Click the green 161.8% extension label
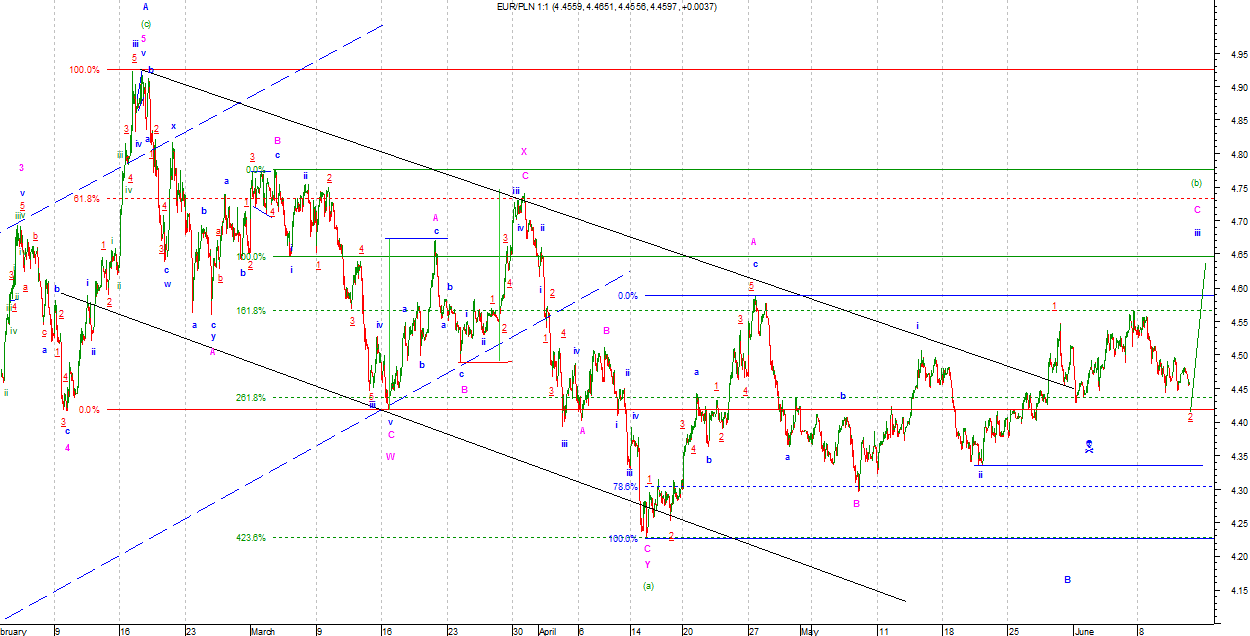The width and height of the screenshot is (1250, 636). click(251, 311)
